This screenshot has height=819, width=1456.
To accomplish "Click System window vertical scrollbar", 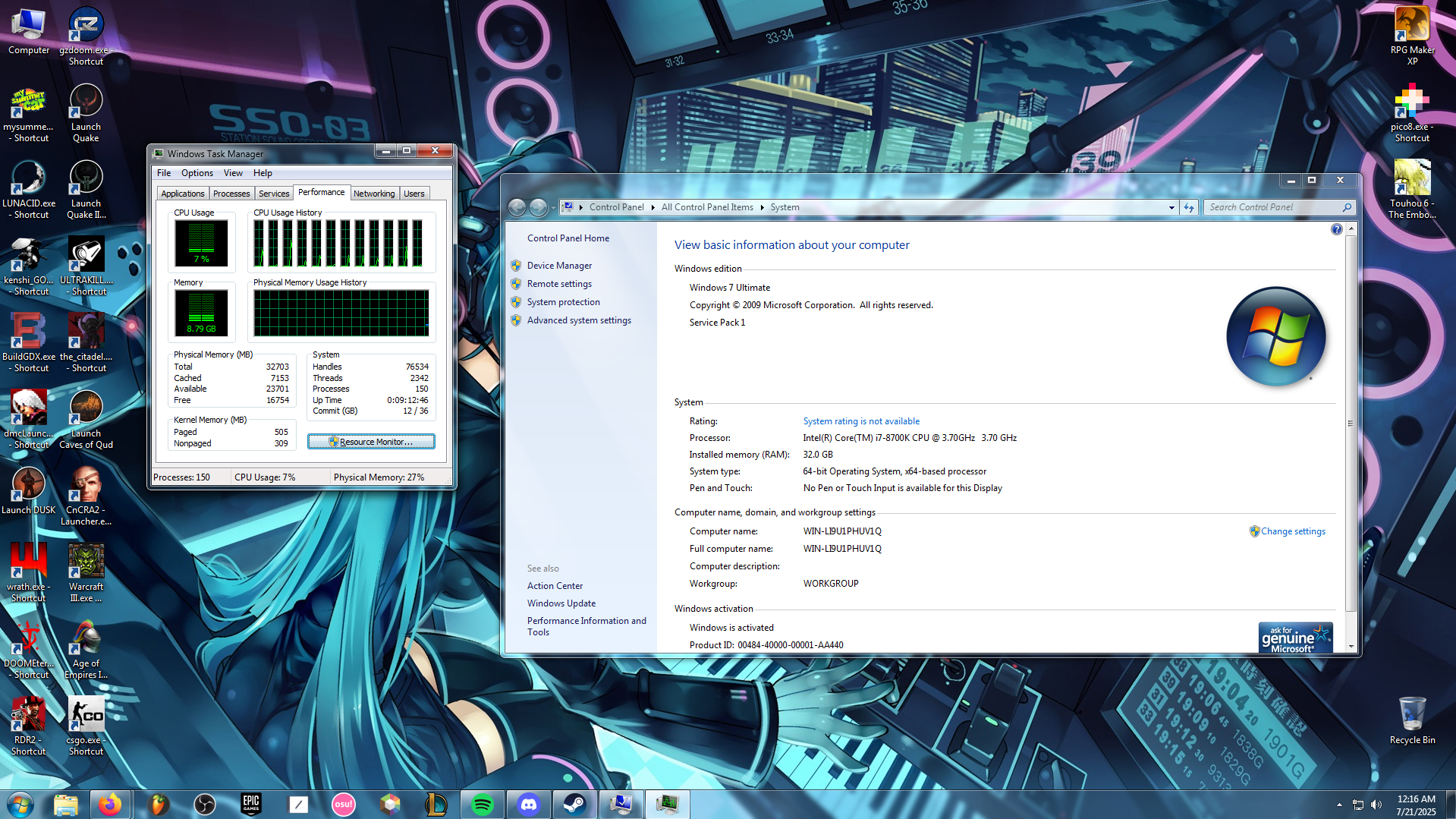I will (1351, 424).
